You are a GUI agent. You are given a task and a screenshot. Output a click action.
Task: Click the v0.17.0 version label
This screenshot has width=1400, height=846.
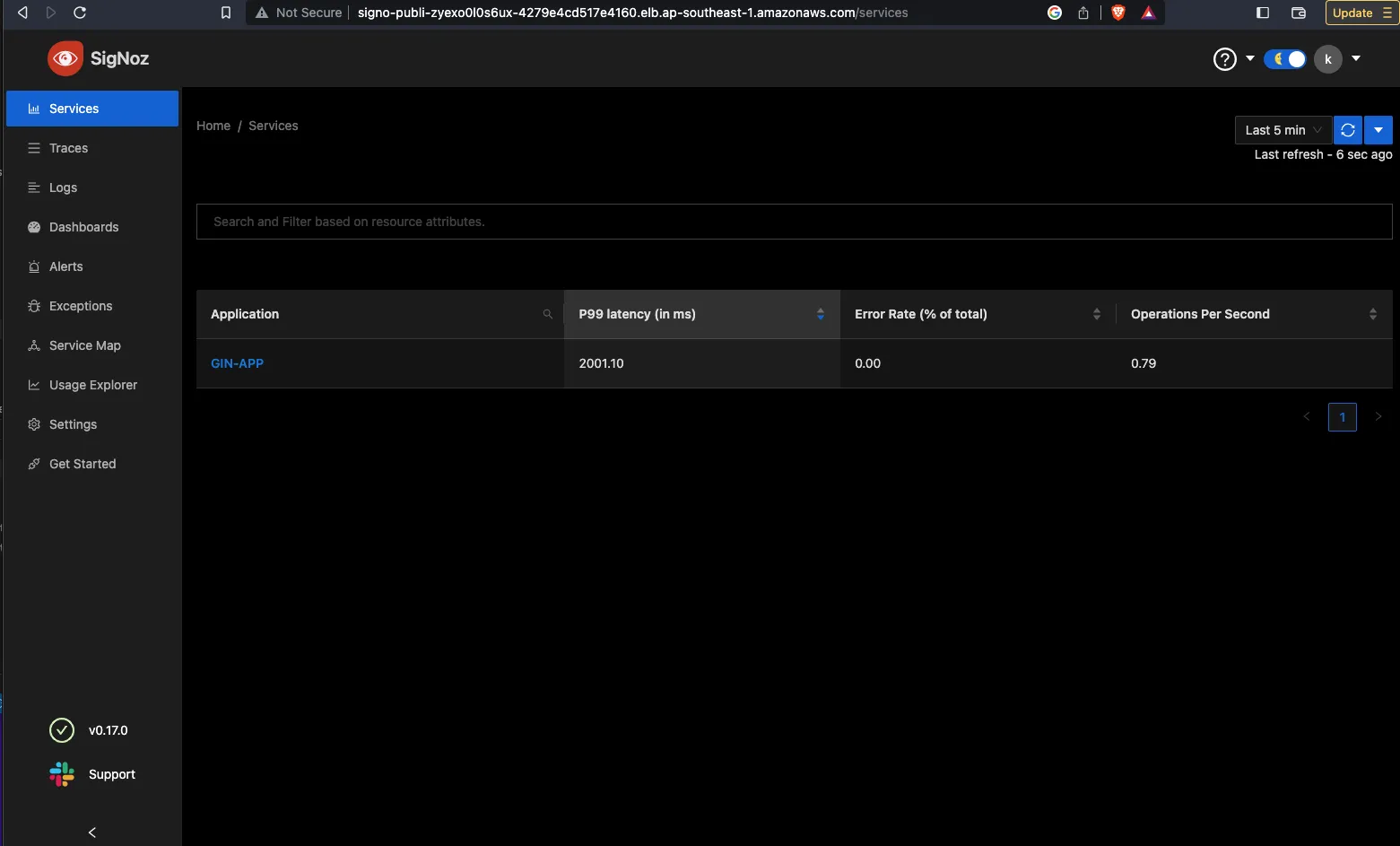pos(109,730)
